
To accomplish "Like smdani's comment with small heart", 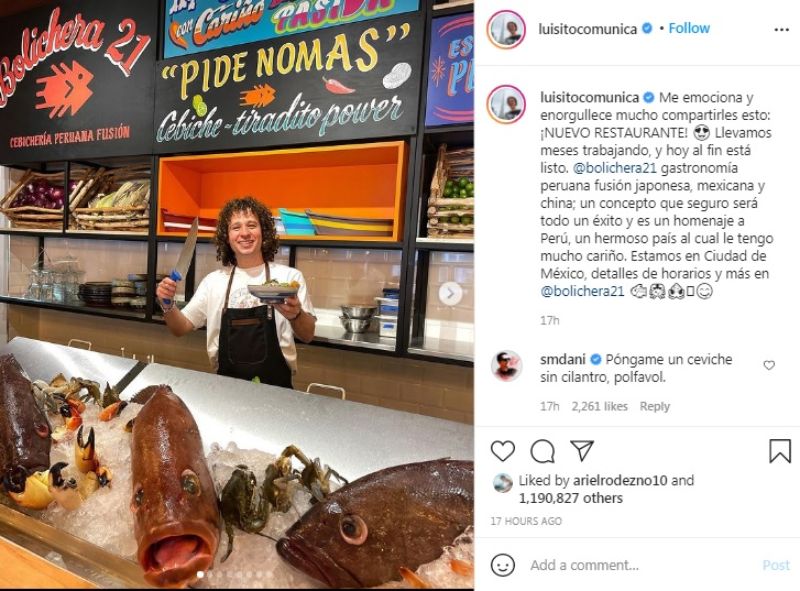I will click(769, 365).
